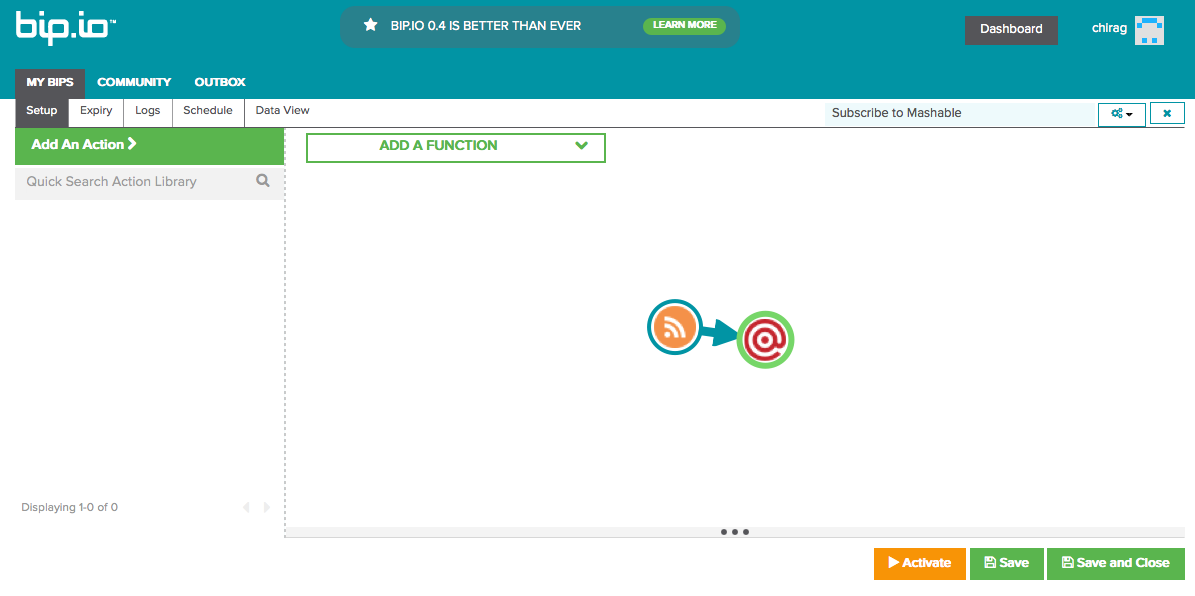This screenshot has height=596, width=1195.
Task: Click the BIP.IO 0.4 announcement text
Action: point(484,25)
